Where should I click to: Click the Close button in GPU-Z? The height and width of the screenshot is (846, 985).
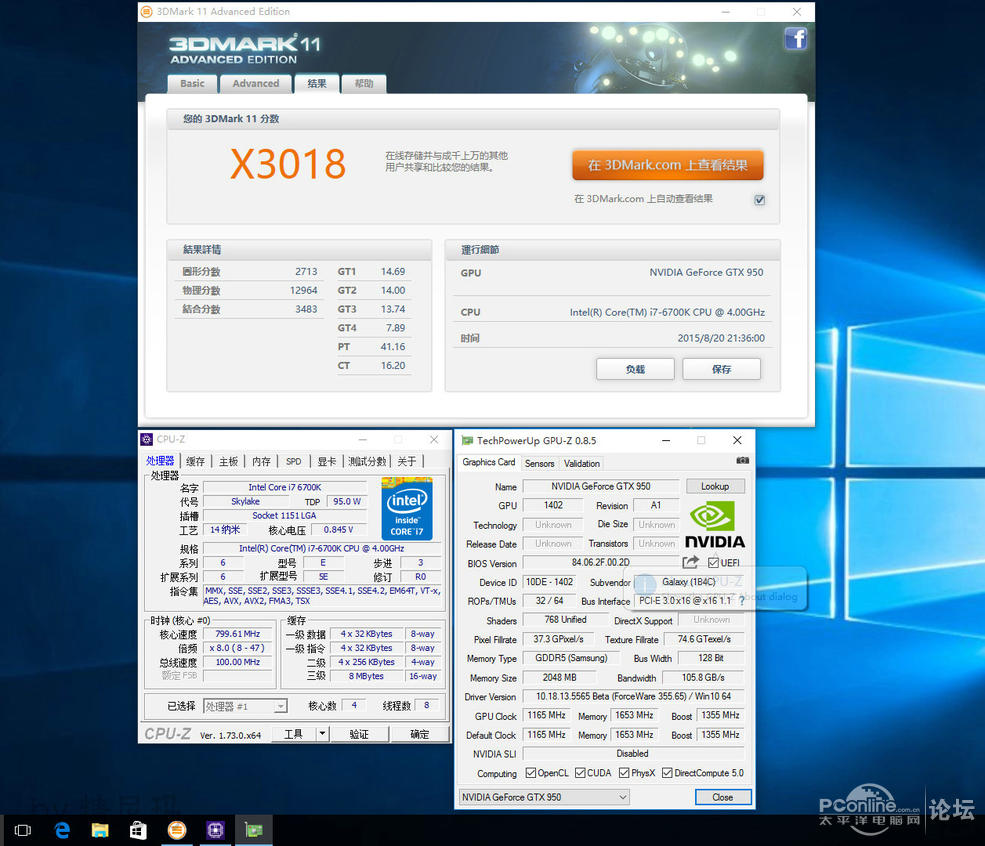coord(722,797)
